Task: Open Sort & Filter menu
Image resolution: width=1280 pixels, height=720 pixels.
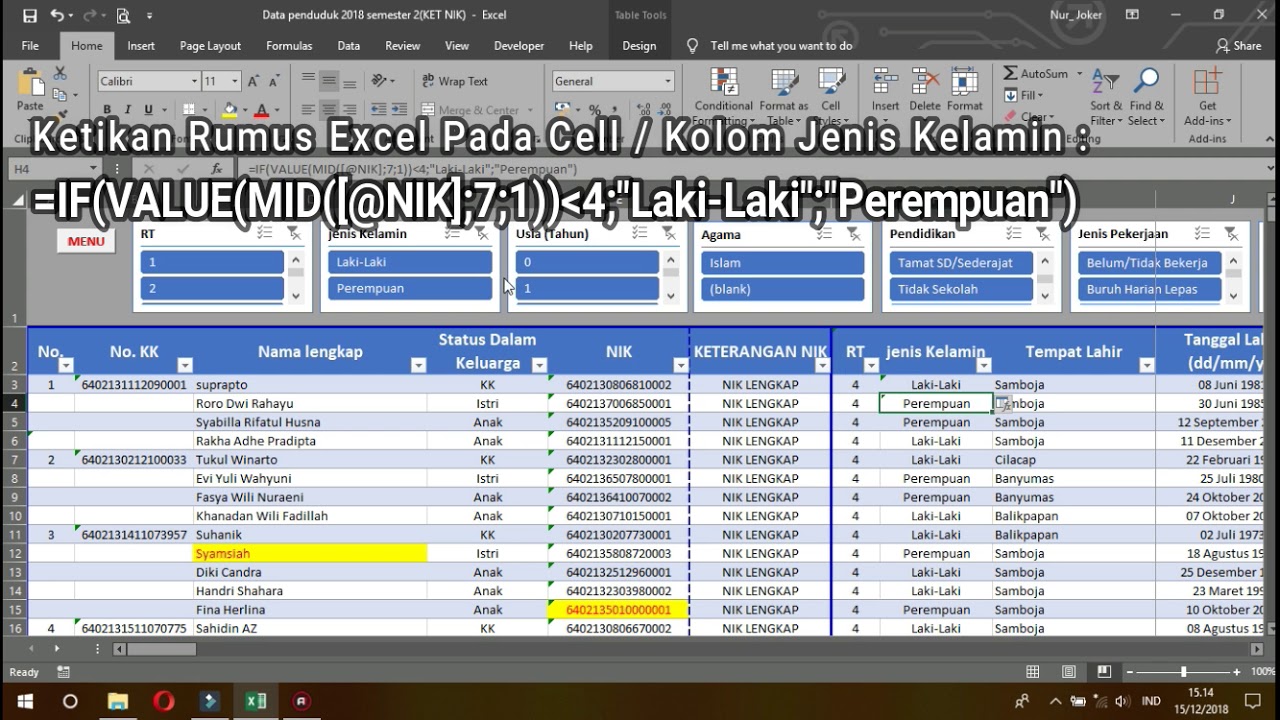Action: point(1107,97)
